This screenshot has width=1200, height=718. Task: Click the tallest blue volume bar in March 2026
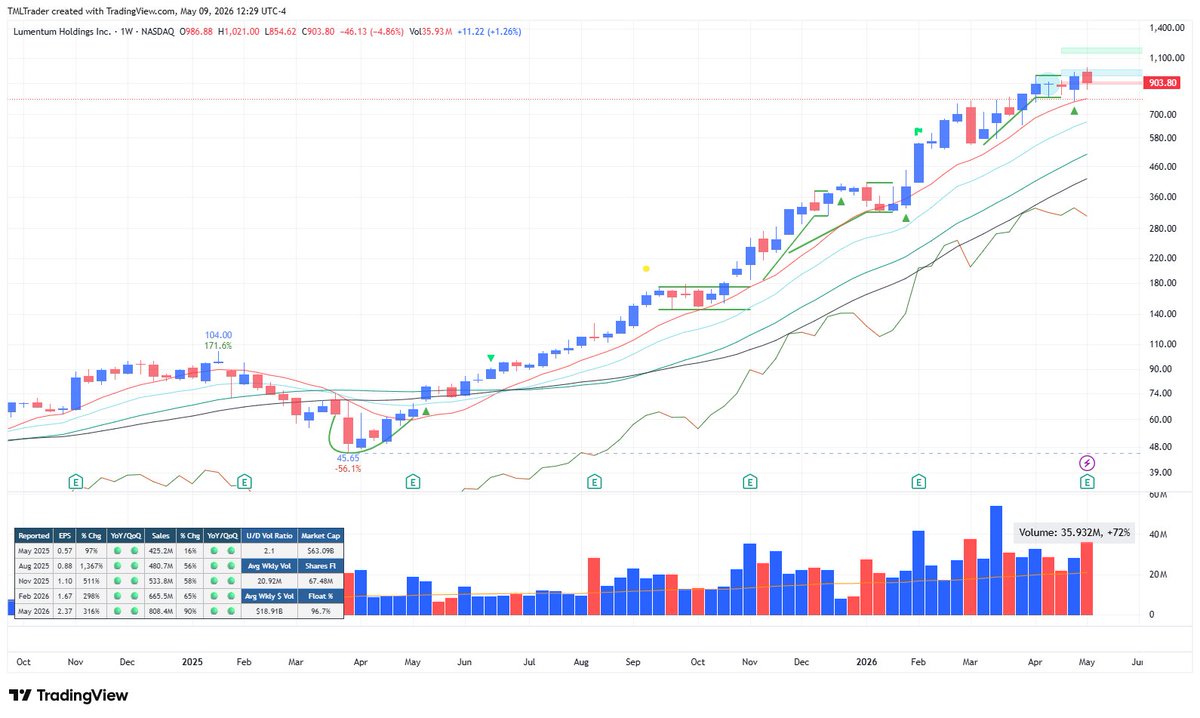tap(996, 560)
